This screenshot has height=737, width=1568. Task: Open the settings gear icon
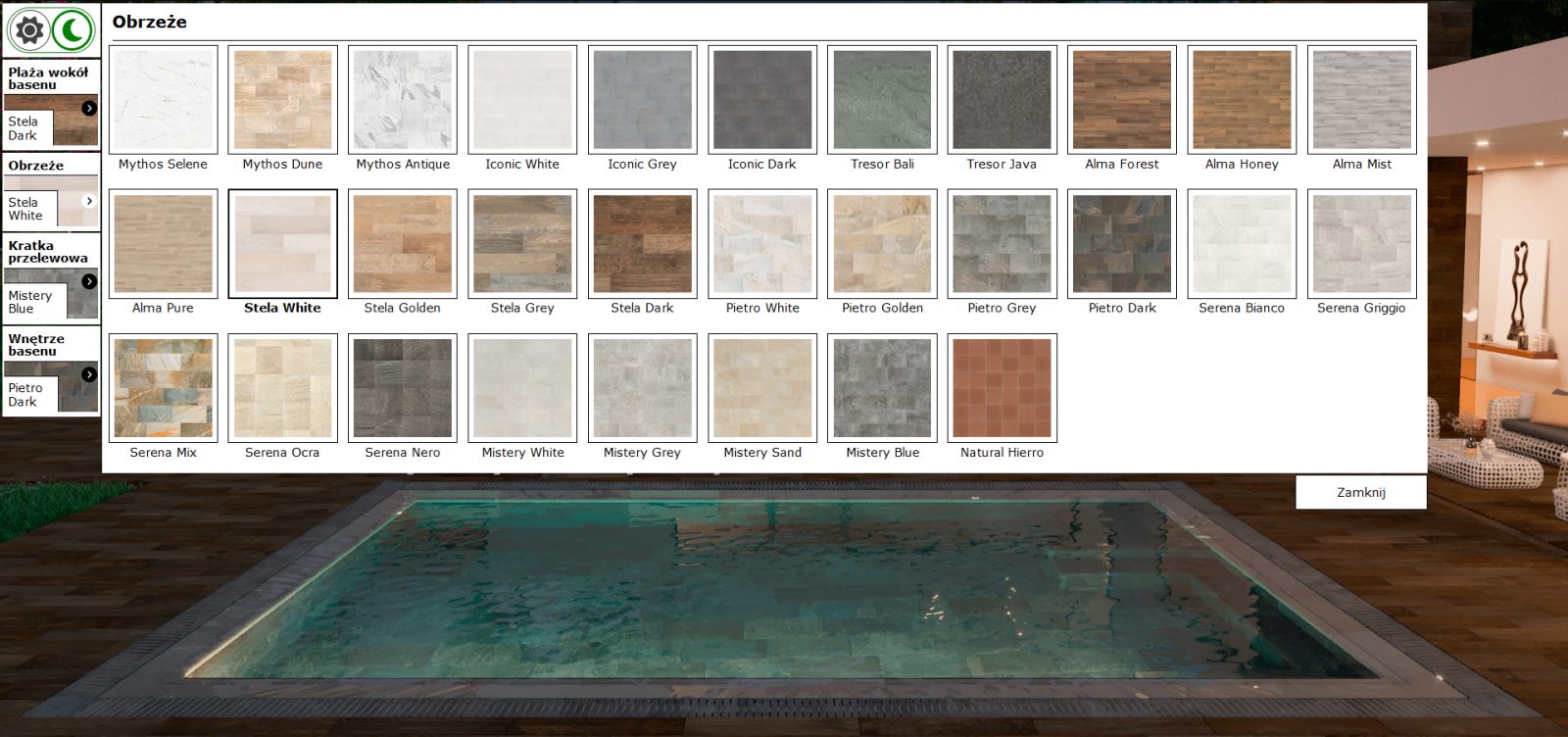tap(29, 30)
